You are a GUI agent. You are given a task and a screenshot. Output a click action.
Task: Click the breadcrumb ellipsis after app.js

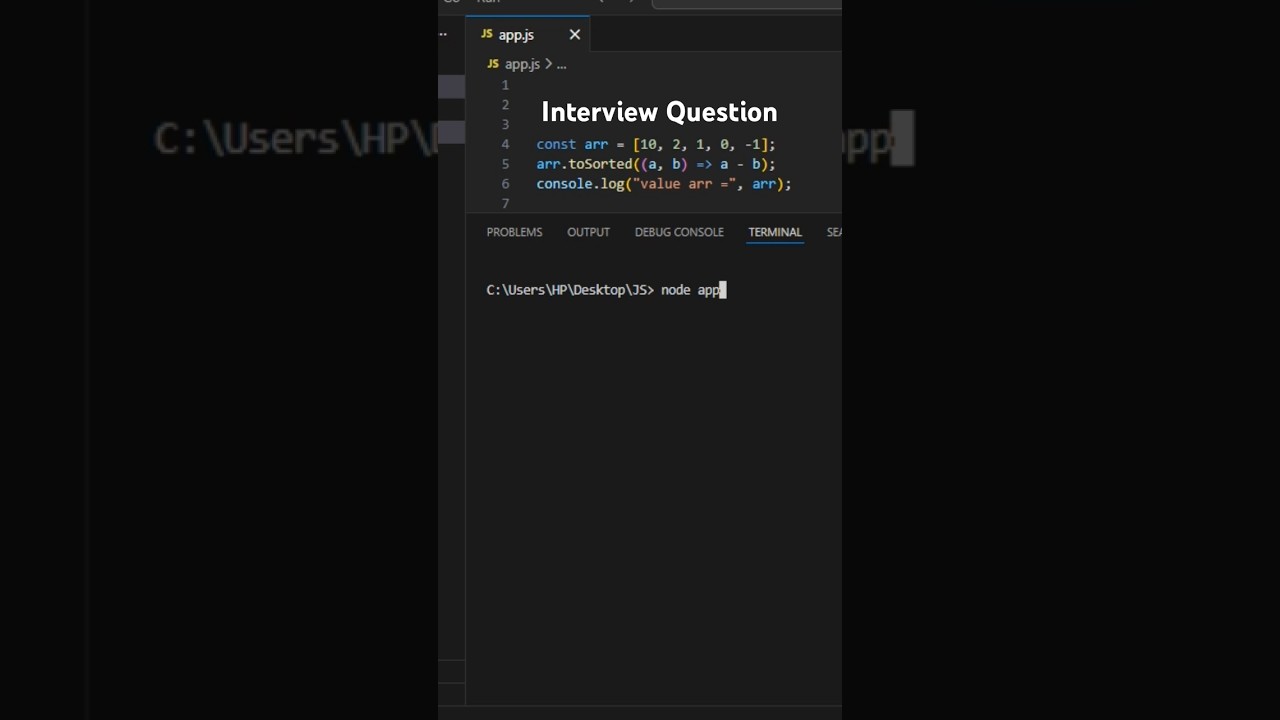coord(561,64)
